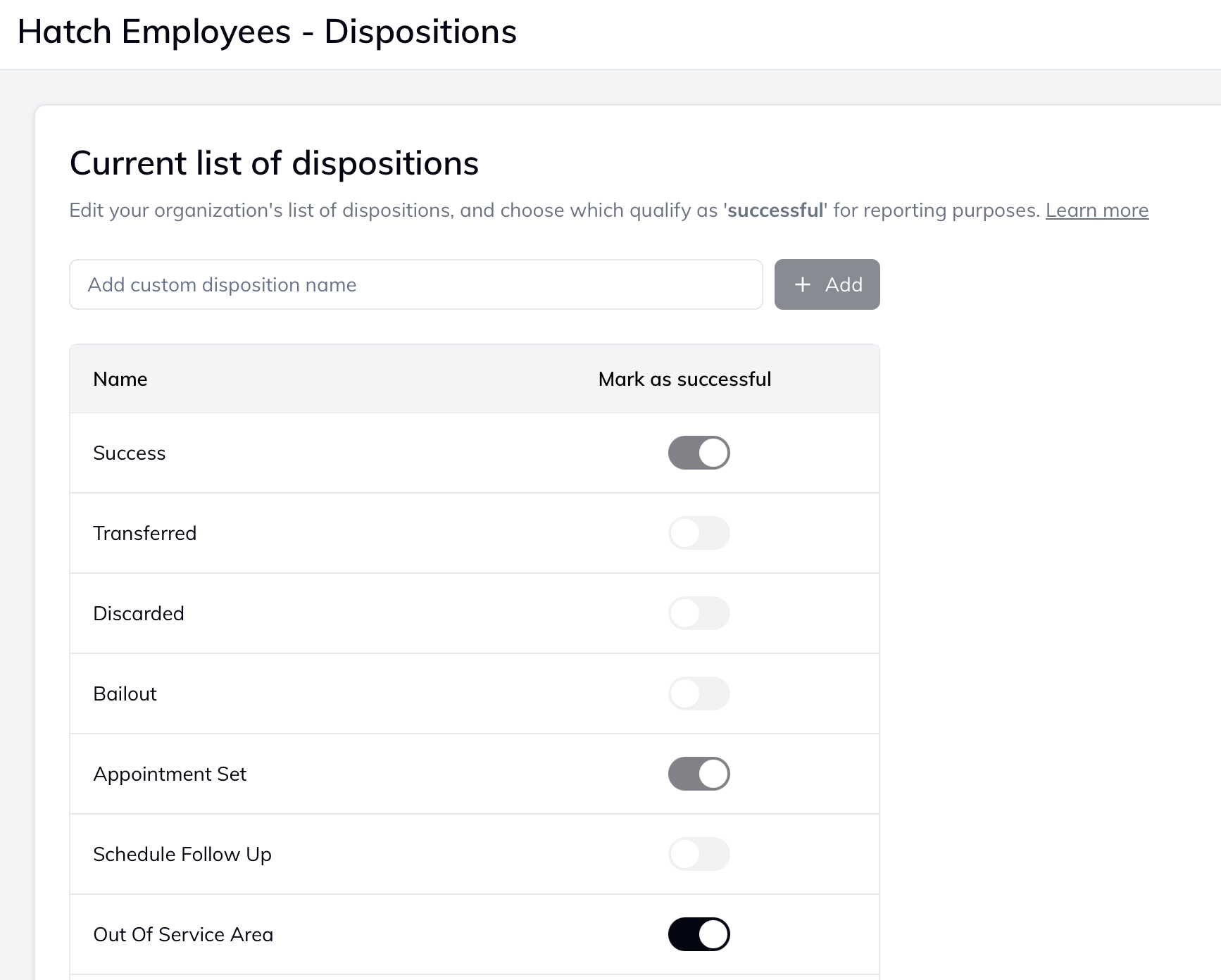Disable Appointment Set successful toggle

point(699,774)
